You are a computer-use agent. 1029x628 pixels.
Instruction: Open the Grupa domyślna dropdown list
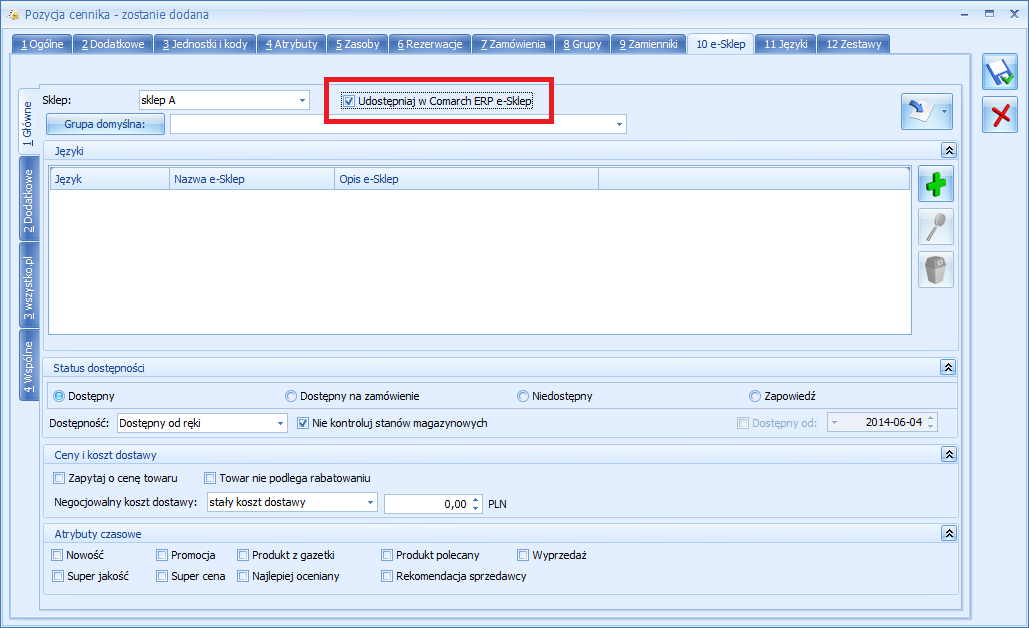point(620,124)
